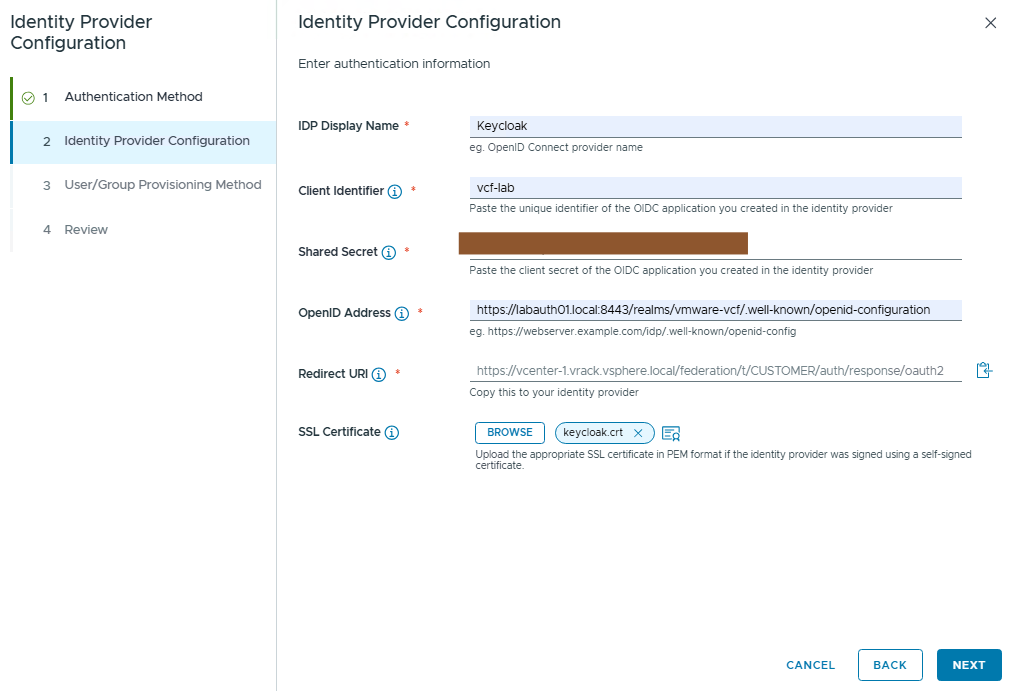Jump to Review step
Image resolution: width=1015 pixels, height=691 pixels.
tap(86, 230)
